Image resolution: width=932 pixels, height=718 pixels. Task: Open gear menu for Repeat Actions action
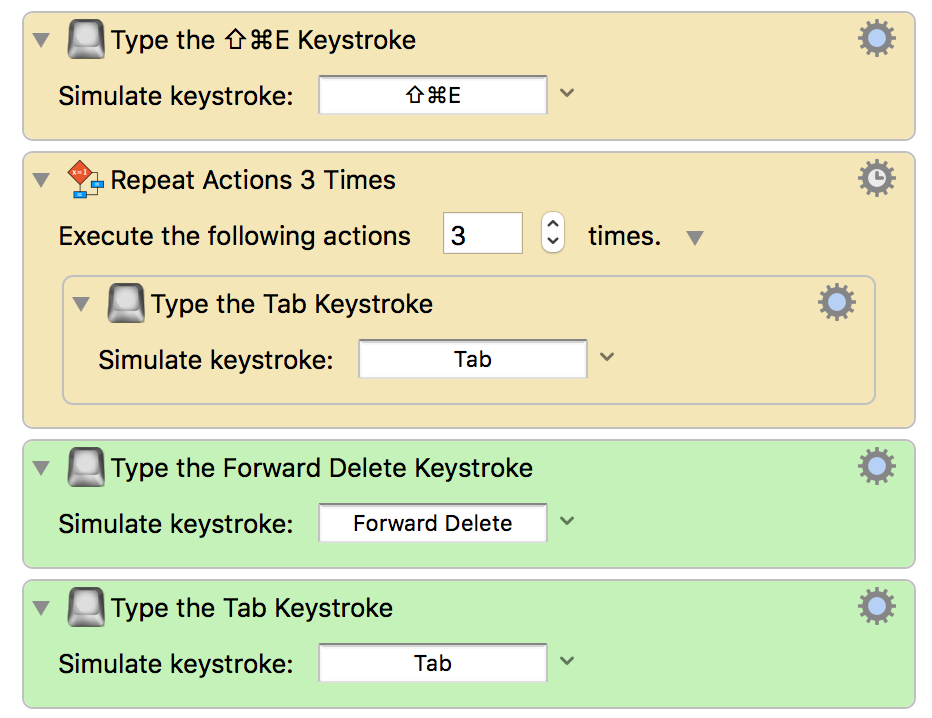(877, 178)
